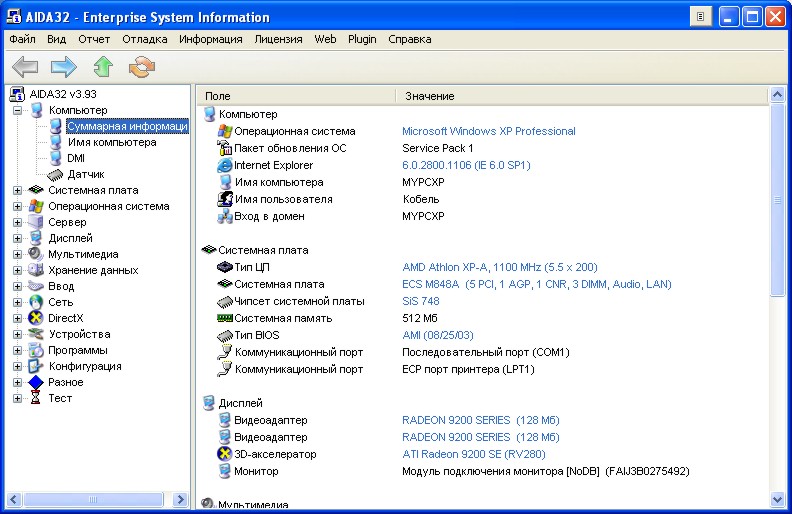
Task: Click the Тест hourglass icon
Action: pyautogui.click(x=36, y=398)
